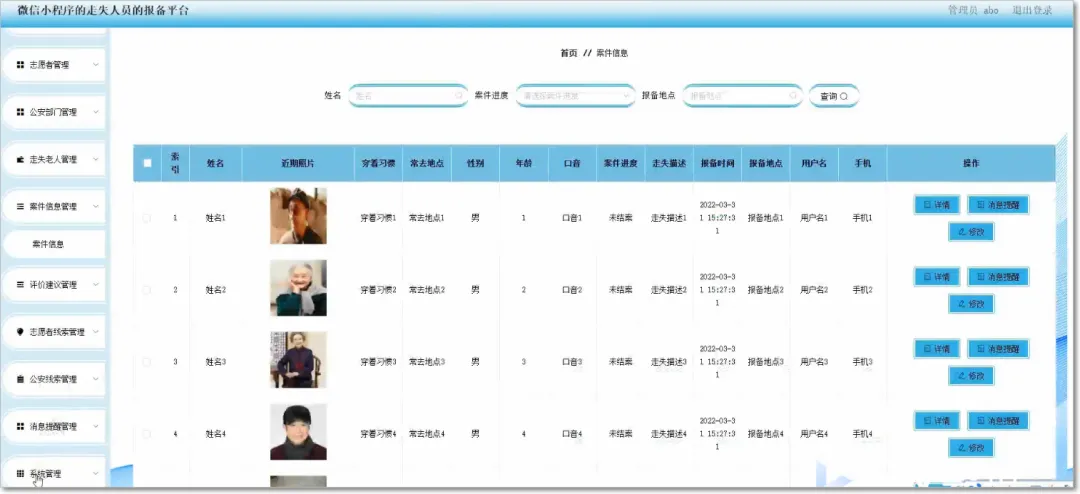The image size is (1080, 494).
Task: Select the cell 走失描述1
Action: 669,218
